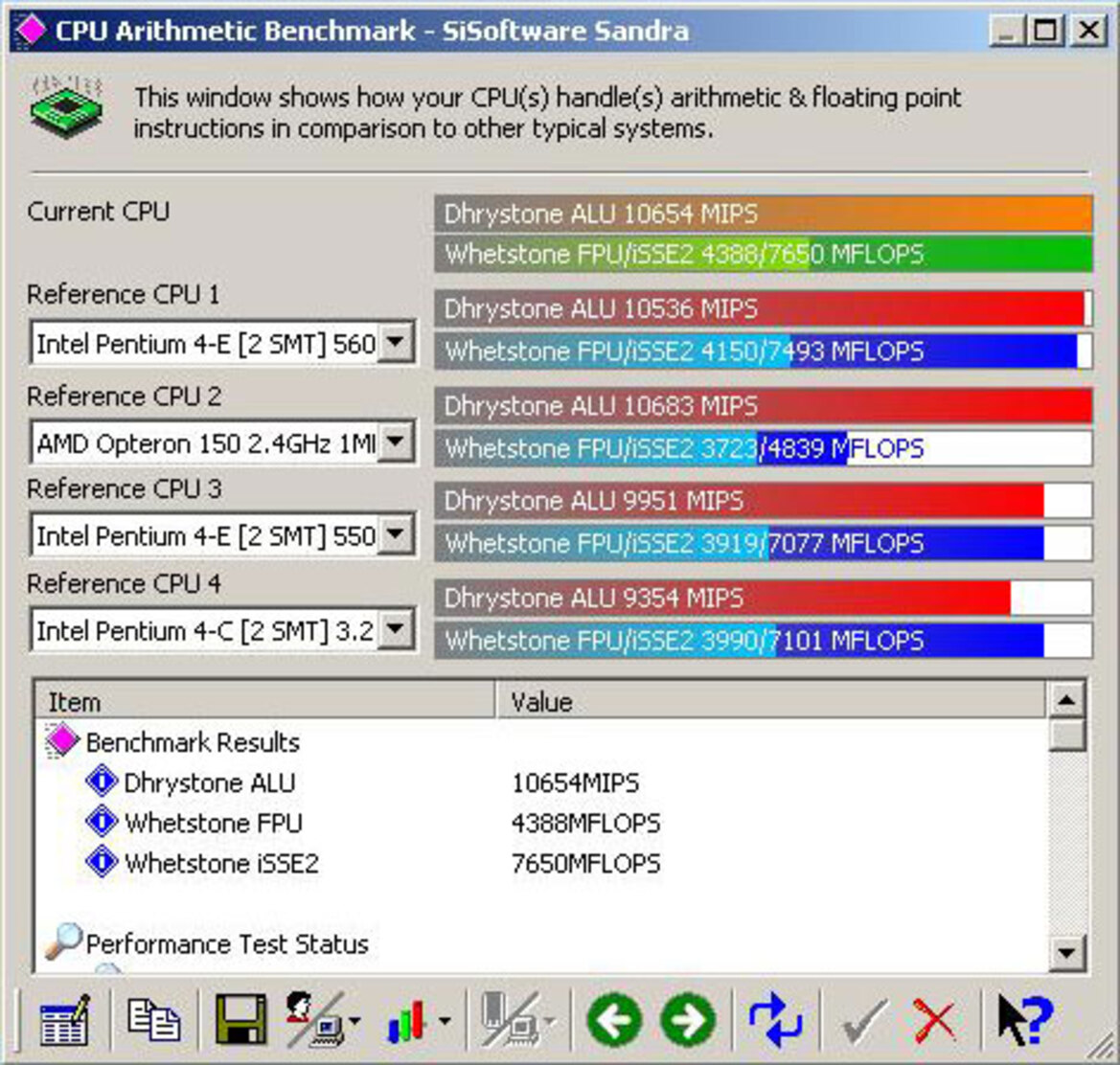The image size is (1120, 1065).
Task: Click Whetstone 3723/4839 MFLOPS bar
Action: point(764,448)
